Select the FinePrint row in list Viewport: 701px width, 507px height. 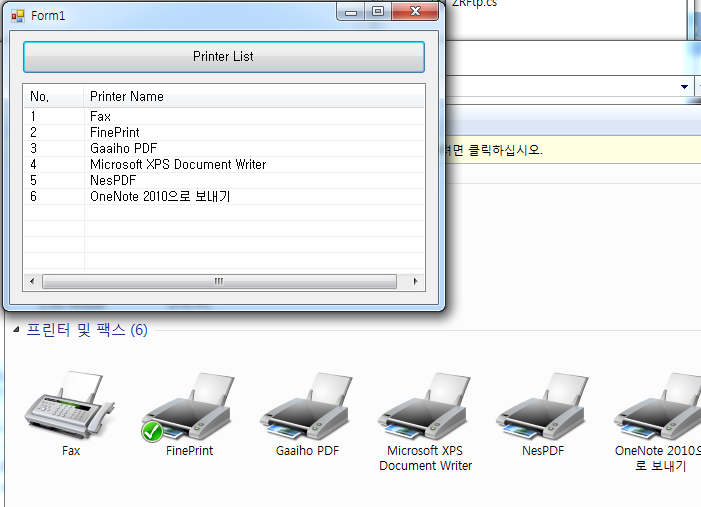224,132
